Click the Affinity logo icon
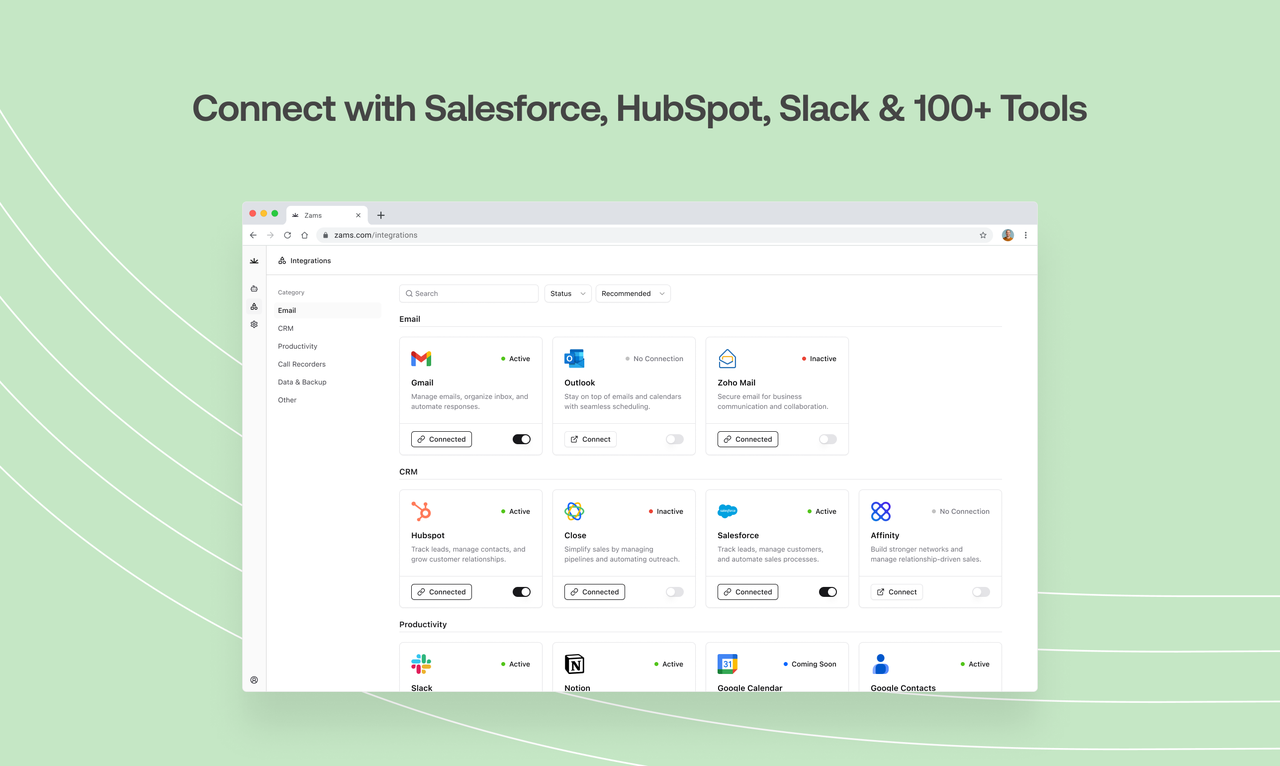 pos(880,511)
